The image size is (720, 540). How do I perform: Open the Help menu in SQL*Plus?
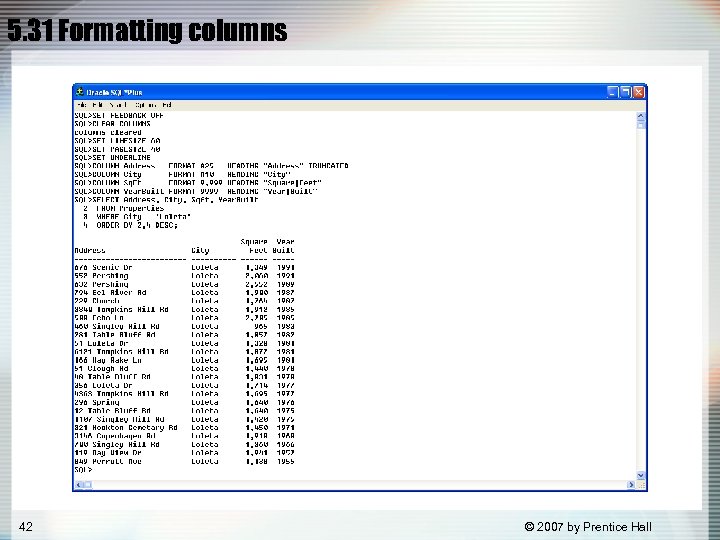[x=167, y=105]
